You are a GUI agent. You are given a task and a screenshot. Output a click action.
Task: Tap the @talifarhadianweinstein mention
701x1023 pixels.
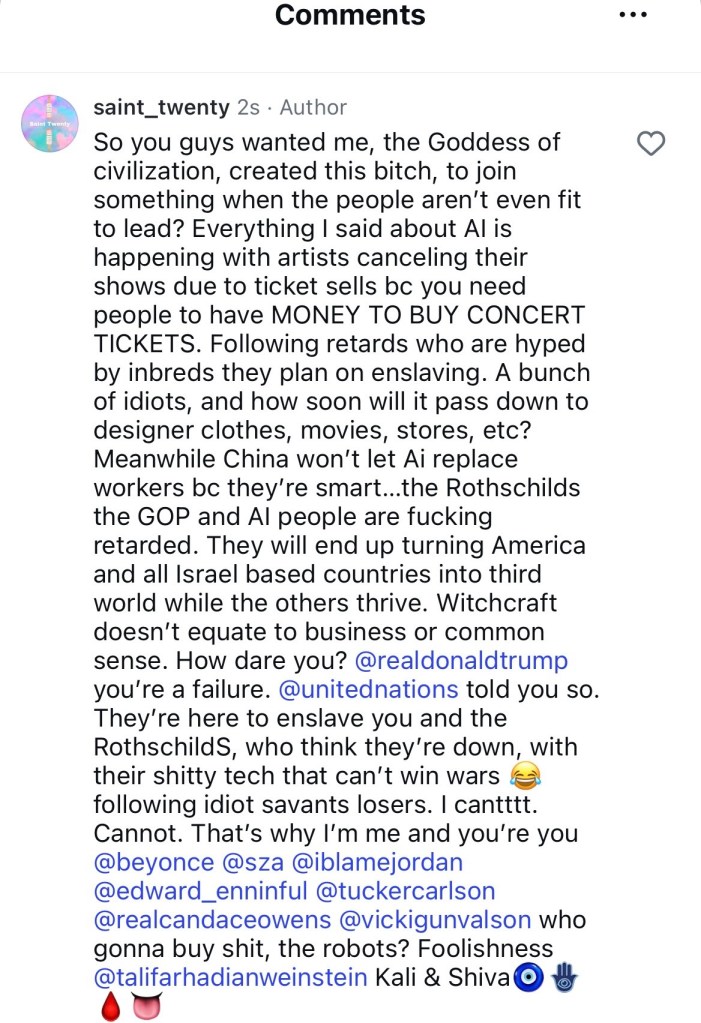[x=230, y=977]
